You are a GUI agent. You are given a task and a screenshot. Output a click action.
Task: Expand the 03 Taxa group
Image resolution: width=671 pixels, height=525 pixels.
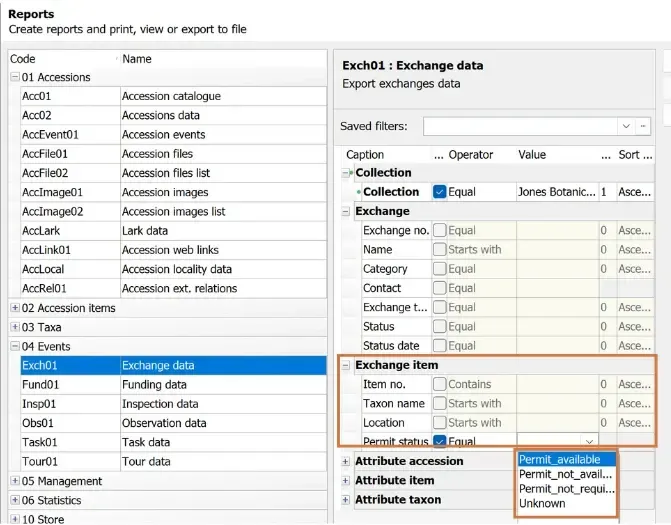pyautogui.click(x=15, y=327)
